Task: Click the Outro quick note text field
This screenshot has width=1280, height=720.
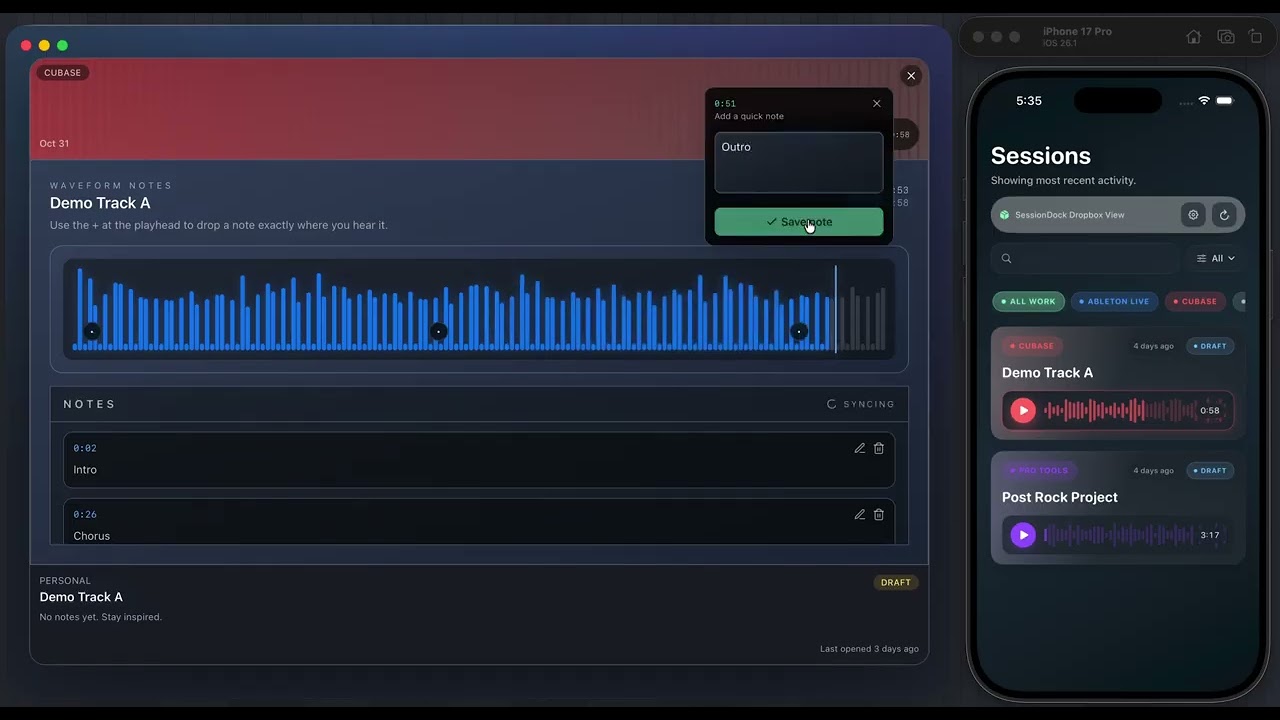Action: [x=798, y=162]
